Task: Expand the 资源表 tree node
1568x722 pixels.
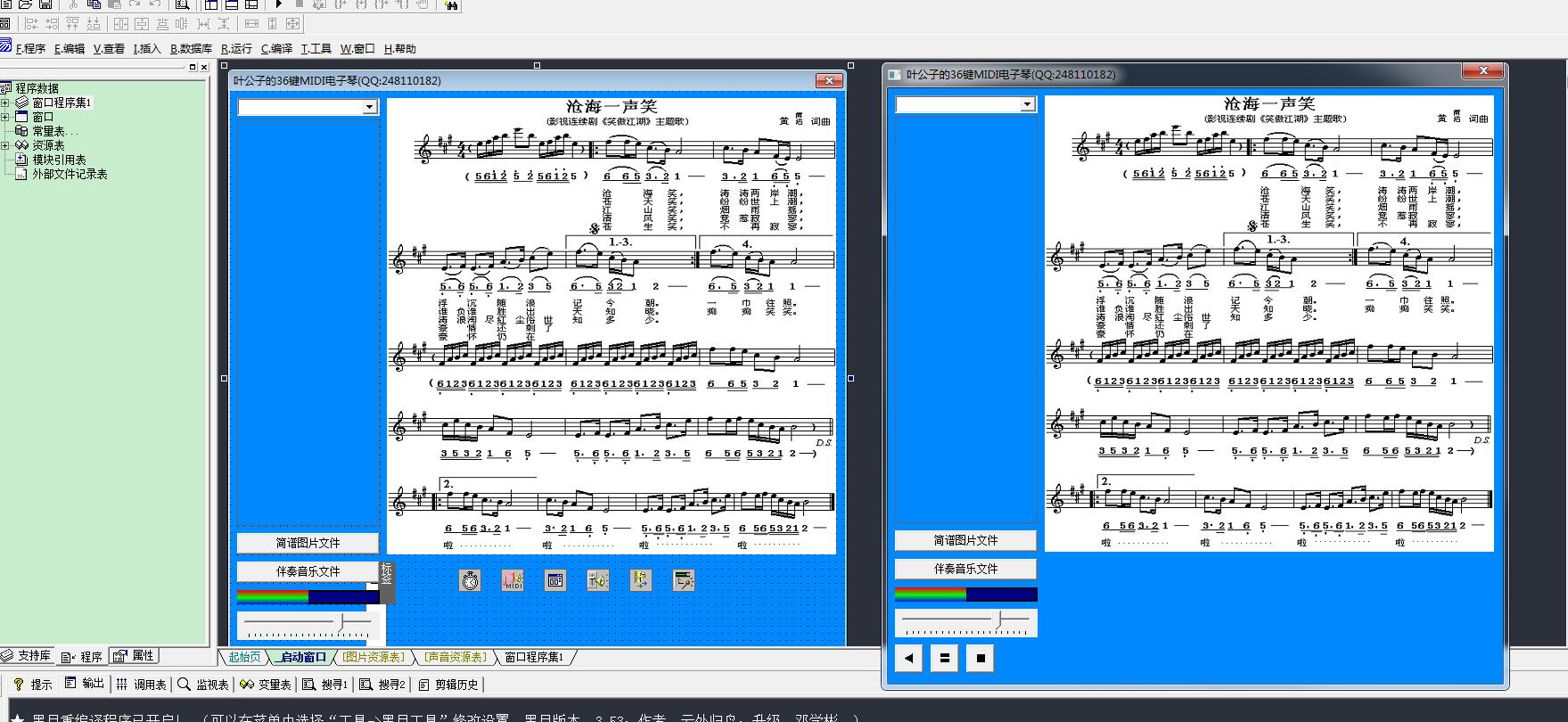Action: (x=5, y=145)
